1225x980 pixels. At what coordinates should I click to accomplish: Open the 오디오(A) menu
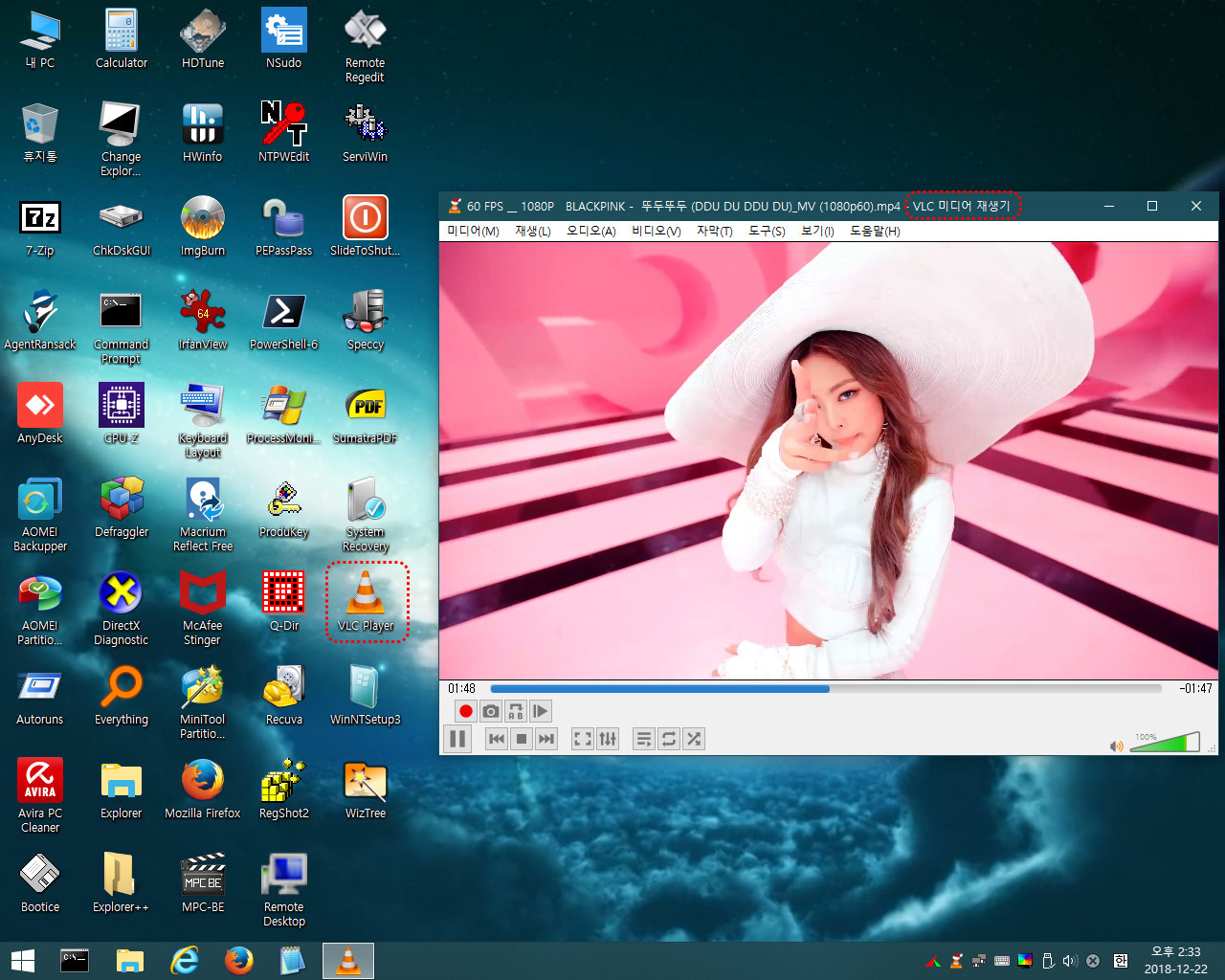[x=590, y=231]
